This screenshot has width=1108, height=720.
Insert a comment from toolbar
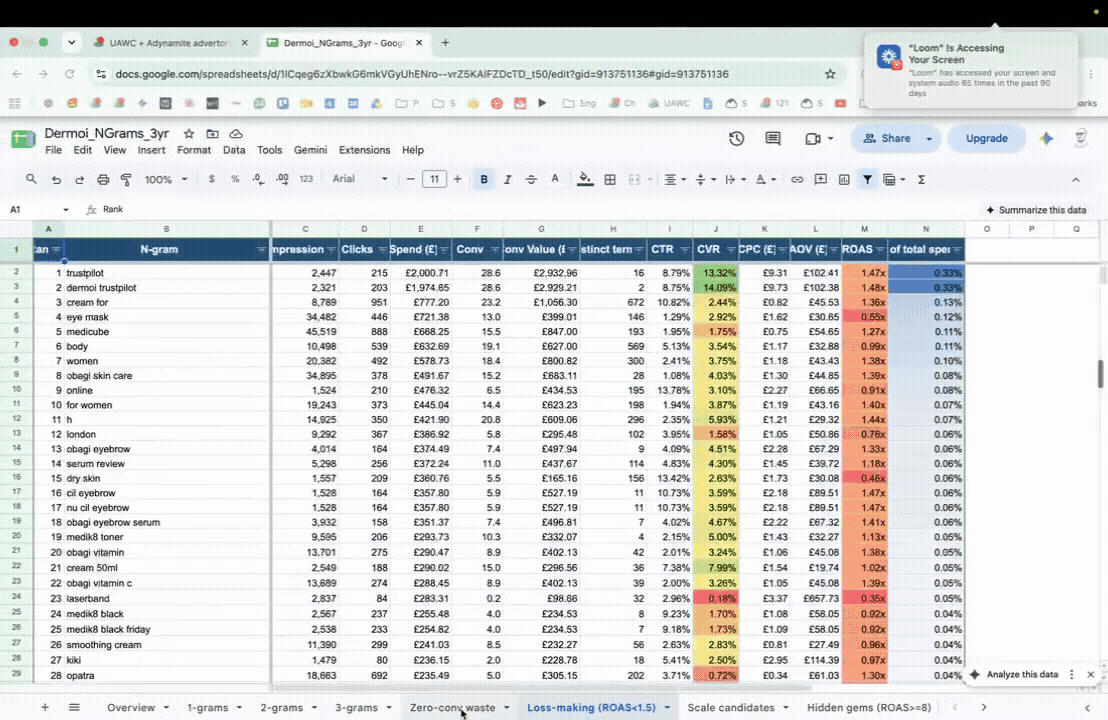(x=820, y=179)
